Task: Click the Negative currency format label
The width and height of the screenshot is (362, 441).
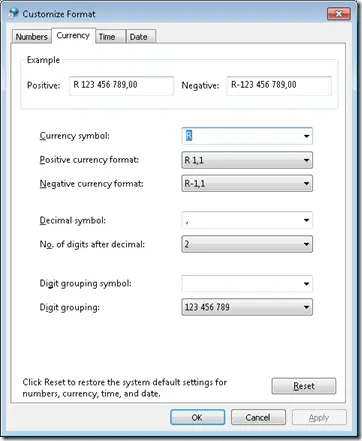Action: coord(91,184)
